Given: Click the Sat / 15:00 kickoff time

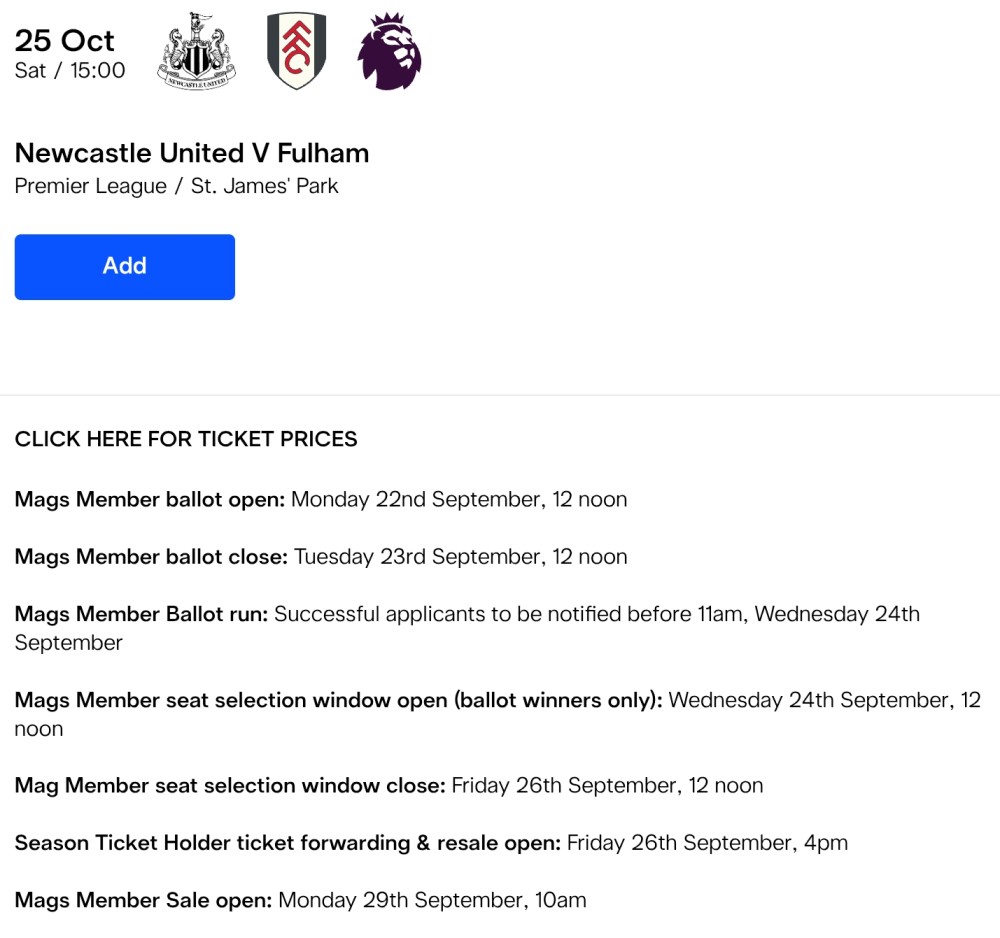Looking at the screenshot, I should pos(70,71).
